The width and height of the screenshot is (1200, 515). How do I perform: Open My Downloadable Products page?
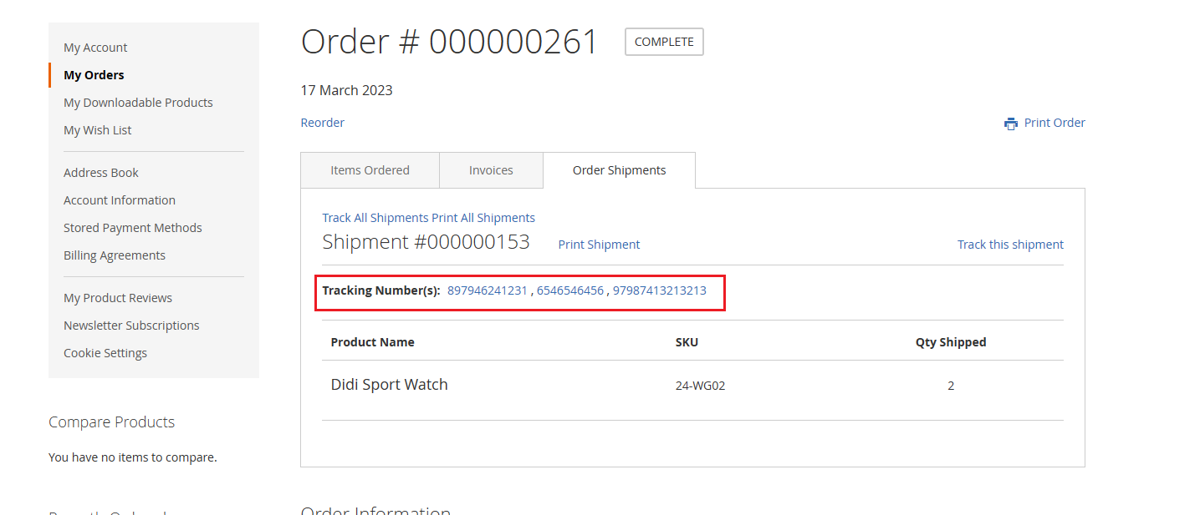pyautogui.click(x=138, y=102)
